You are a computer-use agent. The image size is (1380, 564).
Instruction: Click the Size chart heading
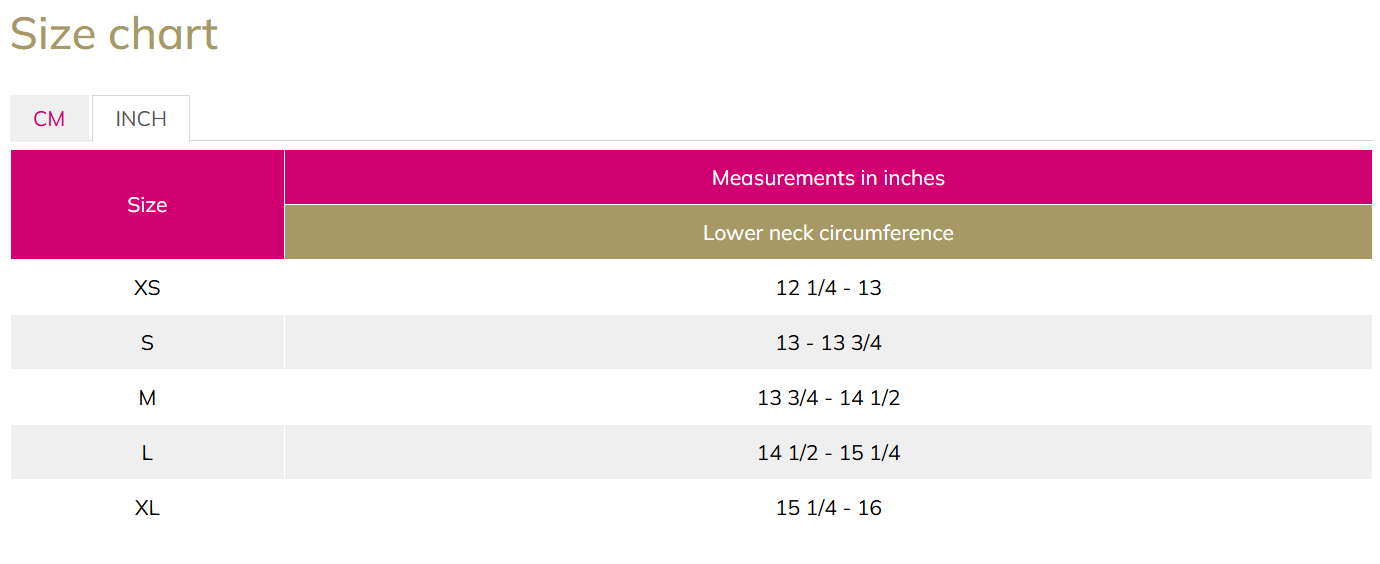[x=114, y=34]
